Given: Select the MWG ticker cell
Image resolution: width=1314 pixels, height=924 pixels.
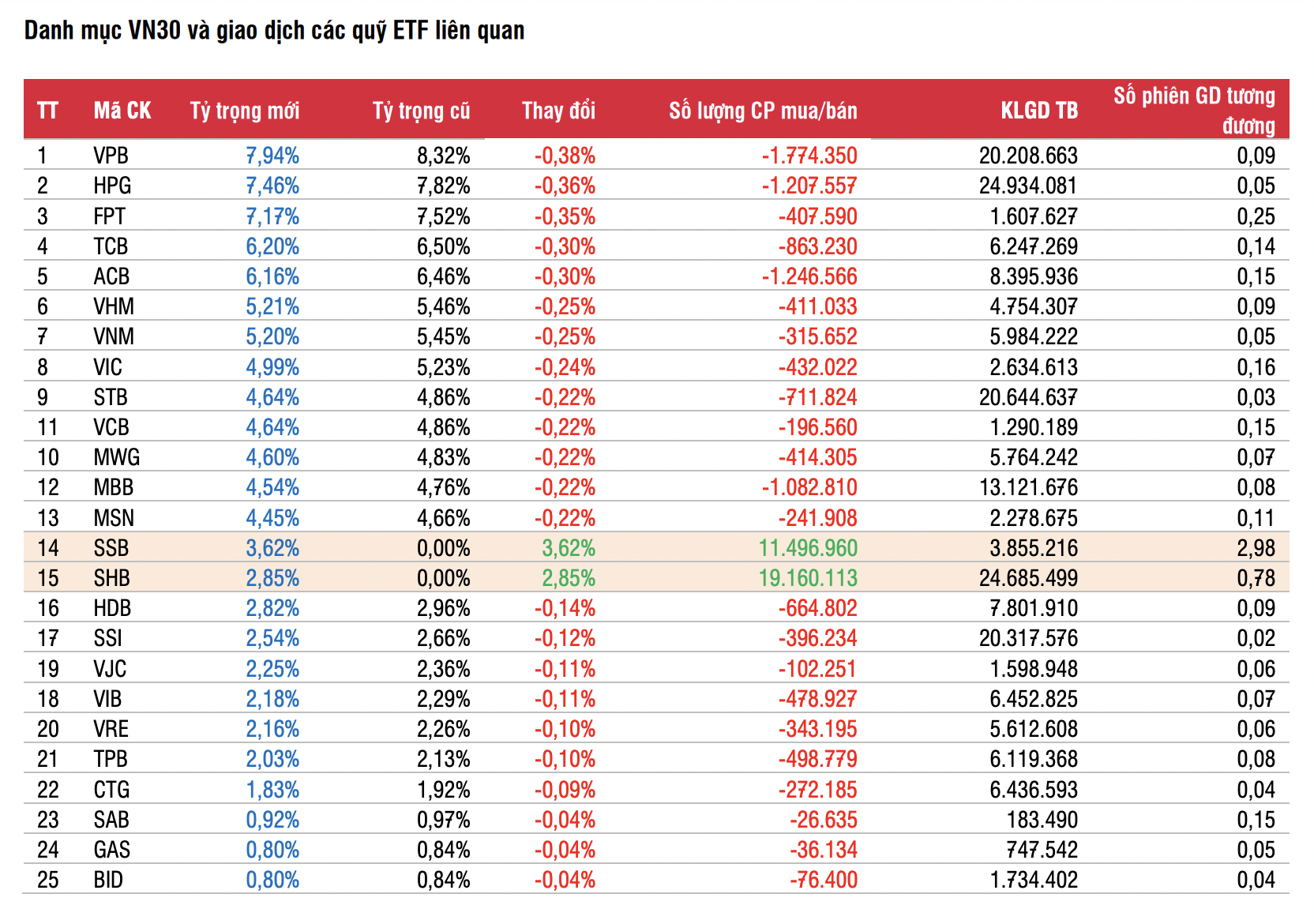Looking at the screenshot, I should pos(116,457).
